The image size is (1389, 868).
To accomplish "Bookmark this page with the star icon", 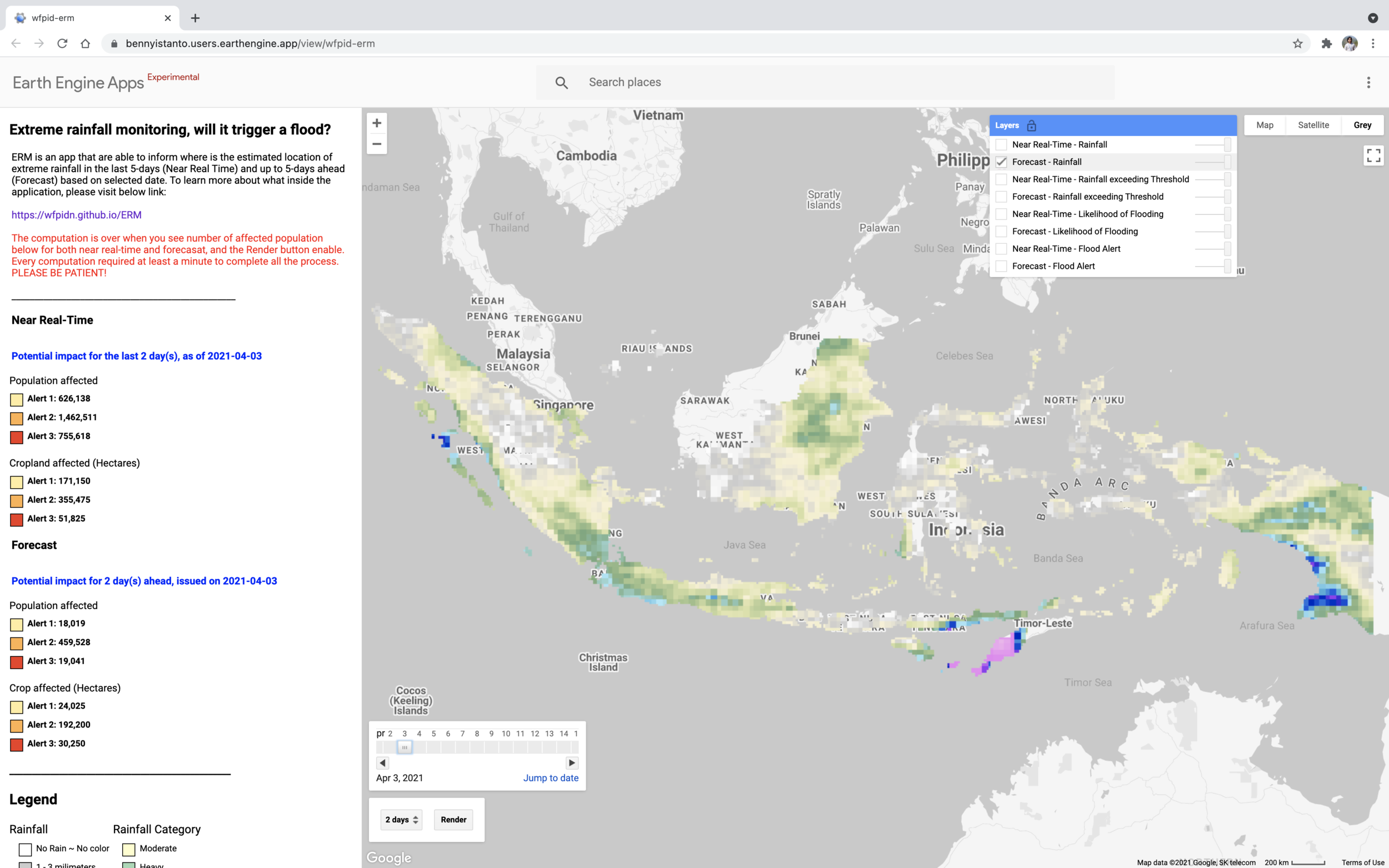I will pos(1298,44).
